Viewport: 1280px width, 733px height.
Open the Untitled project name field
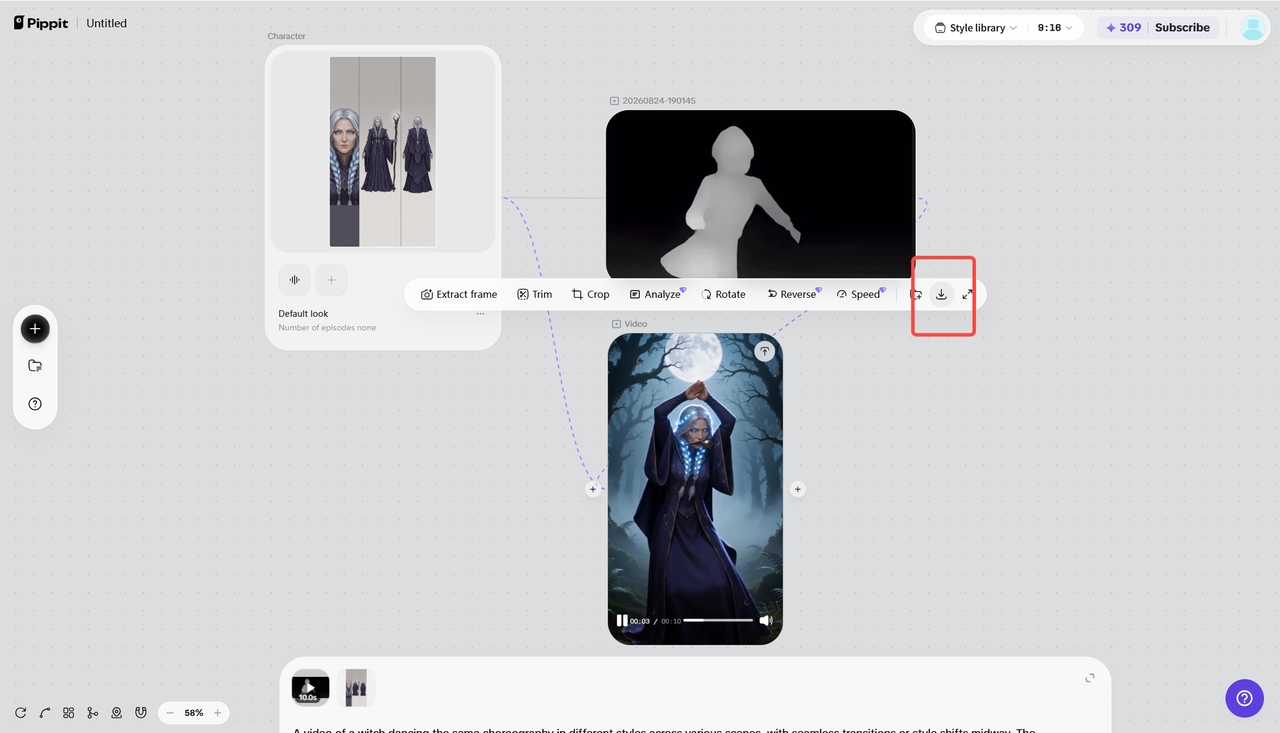106,23
